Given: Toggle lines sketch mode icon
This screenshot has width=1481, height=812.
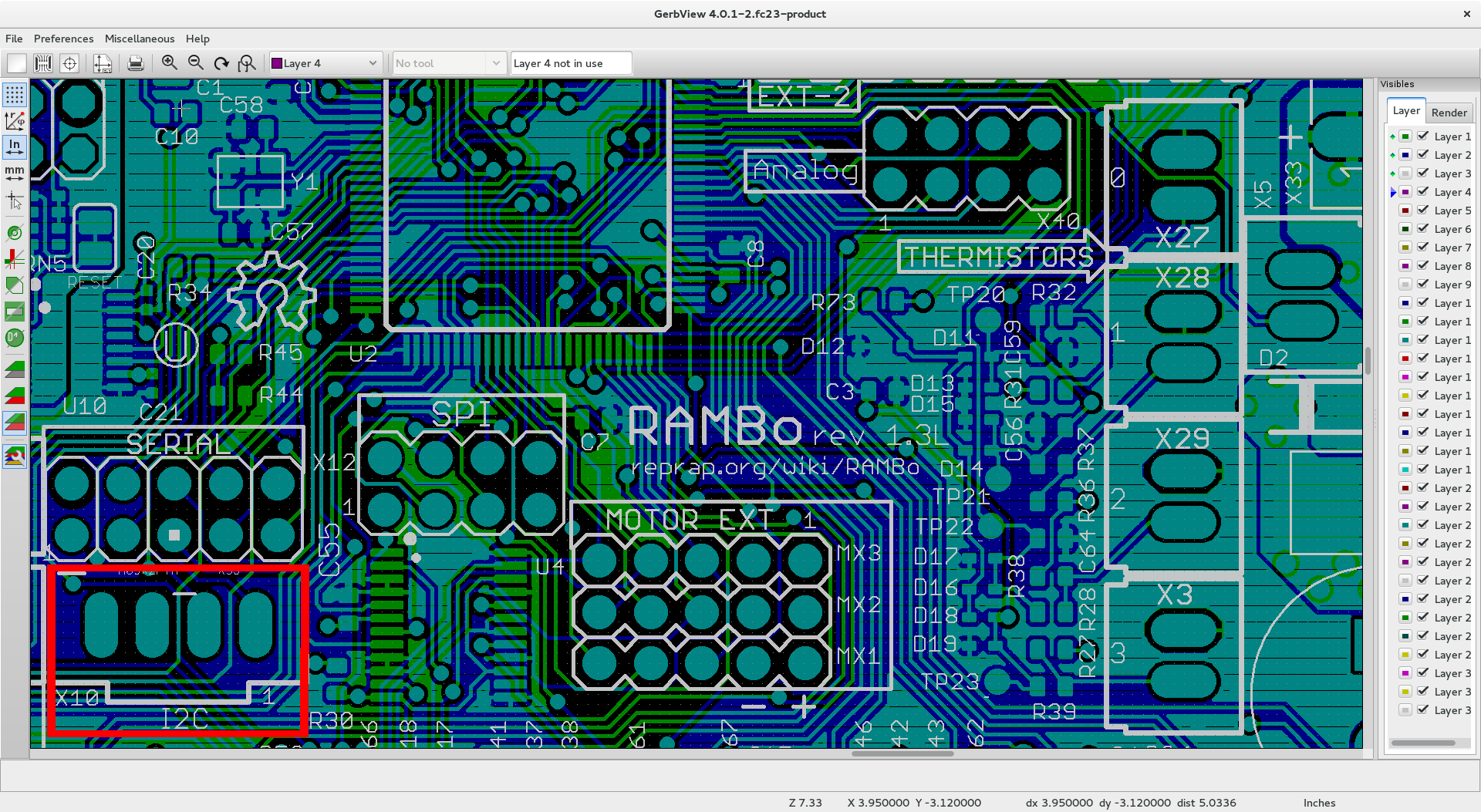Looking at the screenshot, I should click(15, 258).
